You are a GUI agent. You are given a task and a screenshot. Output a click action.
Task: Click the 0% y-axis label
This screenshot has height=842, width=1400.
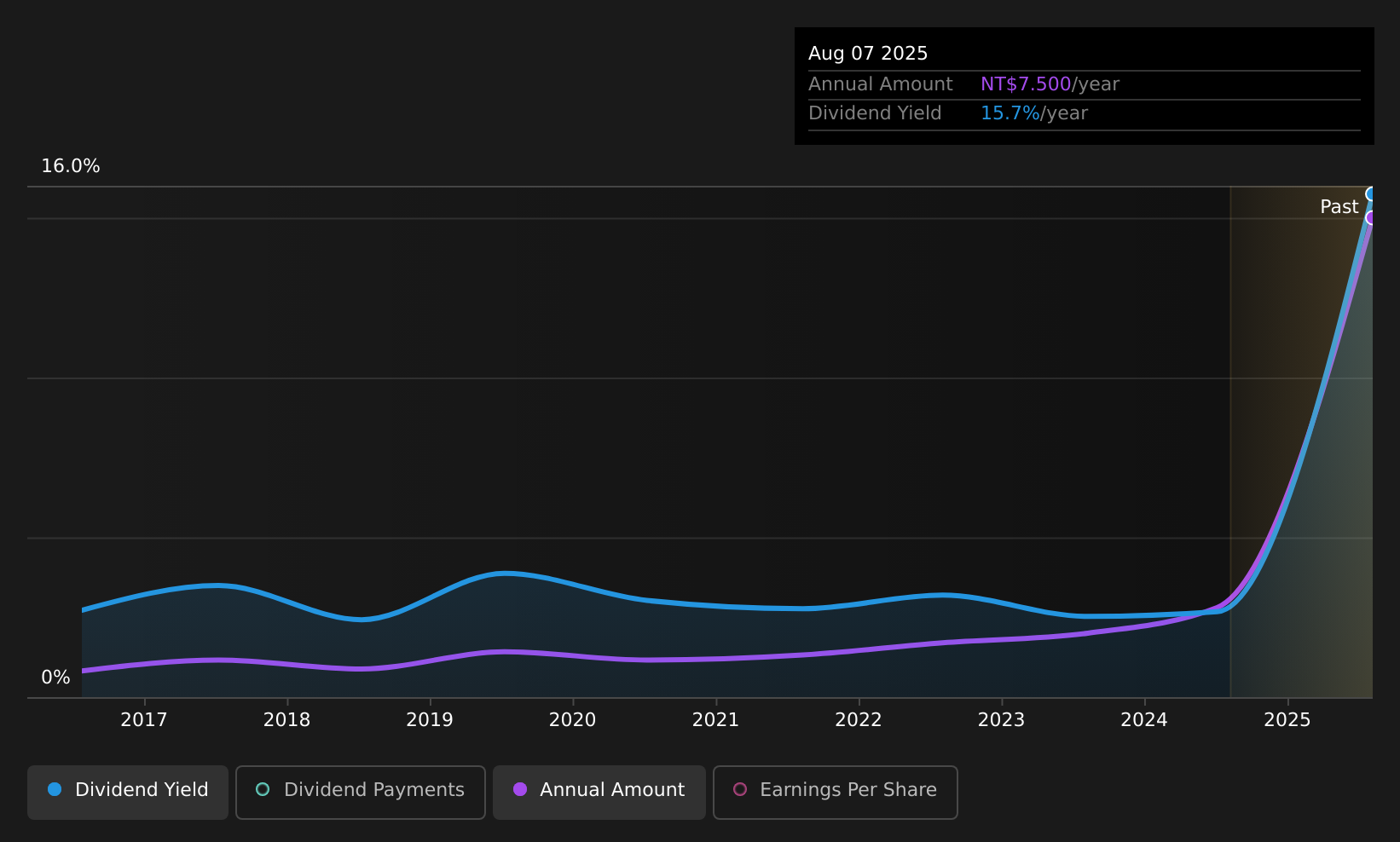pos(55,678)
